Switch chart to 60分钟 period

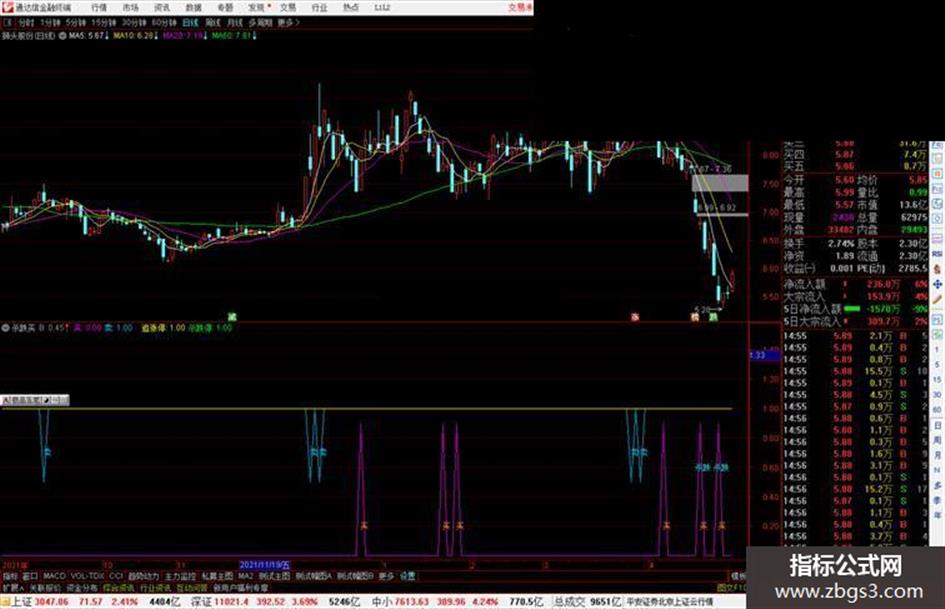[x=164, y=22]
